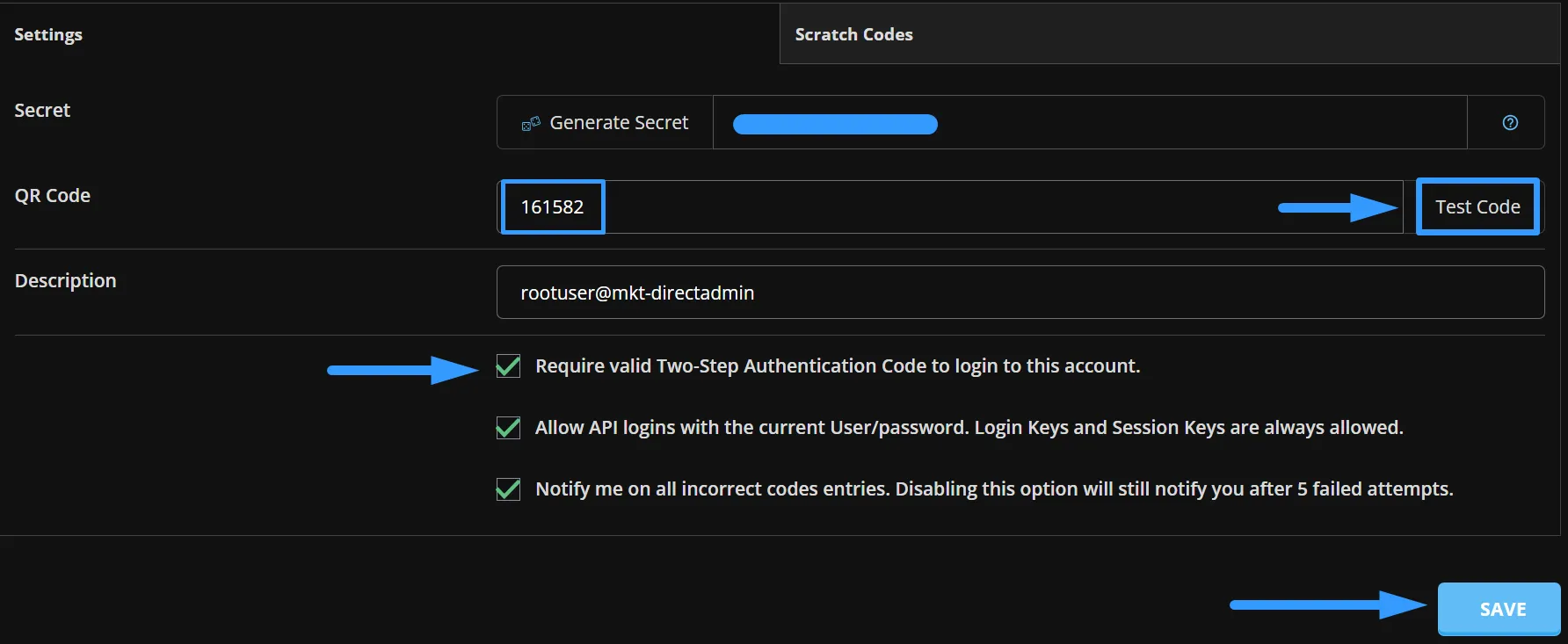1568x644 pixels.
Task: Click inside the QR Code input field
Action: pos(950,206)
